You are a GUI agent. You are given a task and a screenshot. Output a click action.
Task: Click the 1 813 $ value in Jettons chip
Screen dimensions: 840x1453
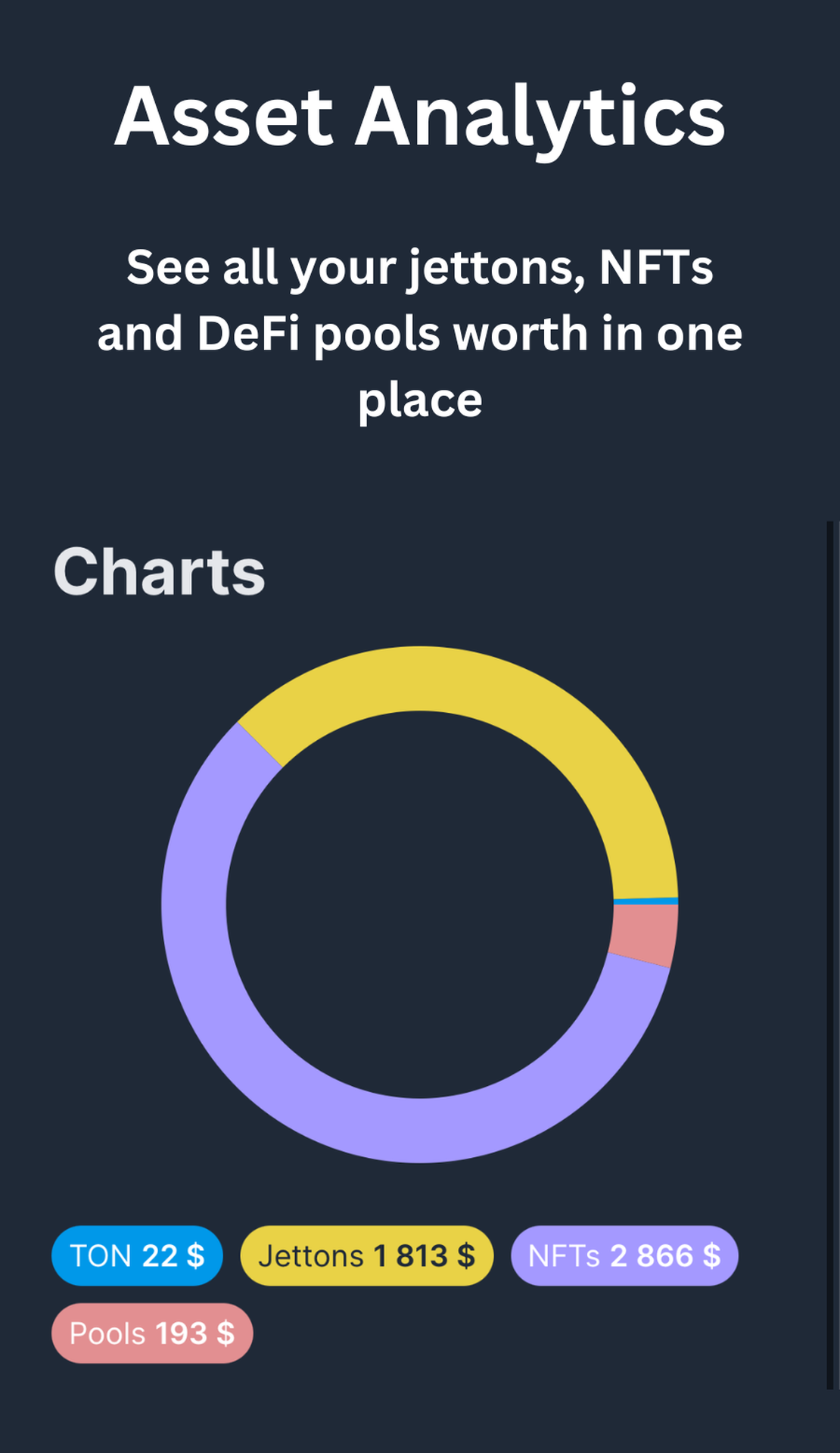[x=425, y=1255]
